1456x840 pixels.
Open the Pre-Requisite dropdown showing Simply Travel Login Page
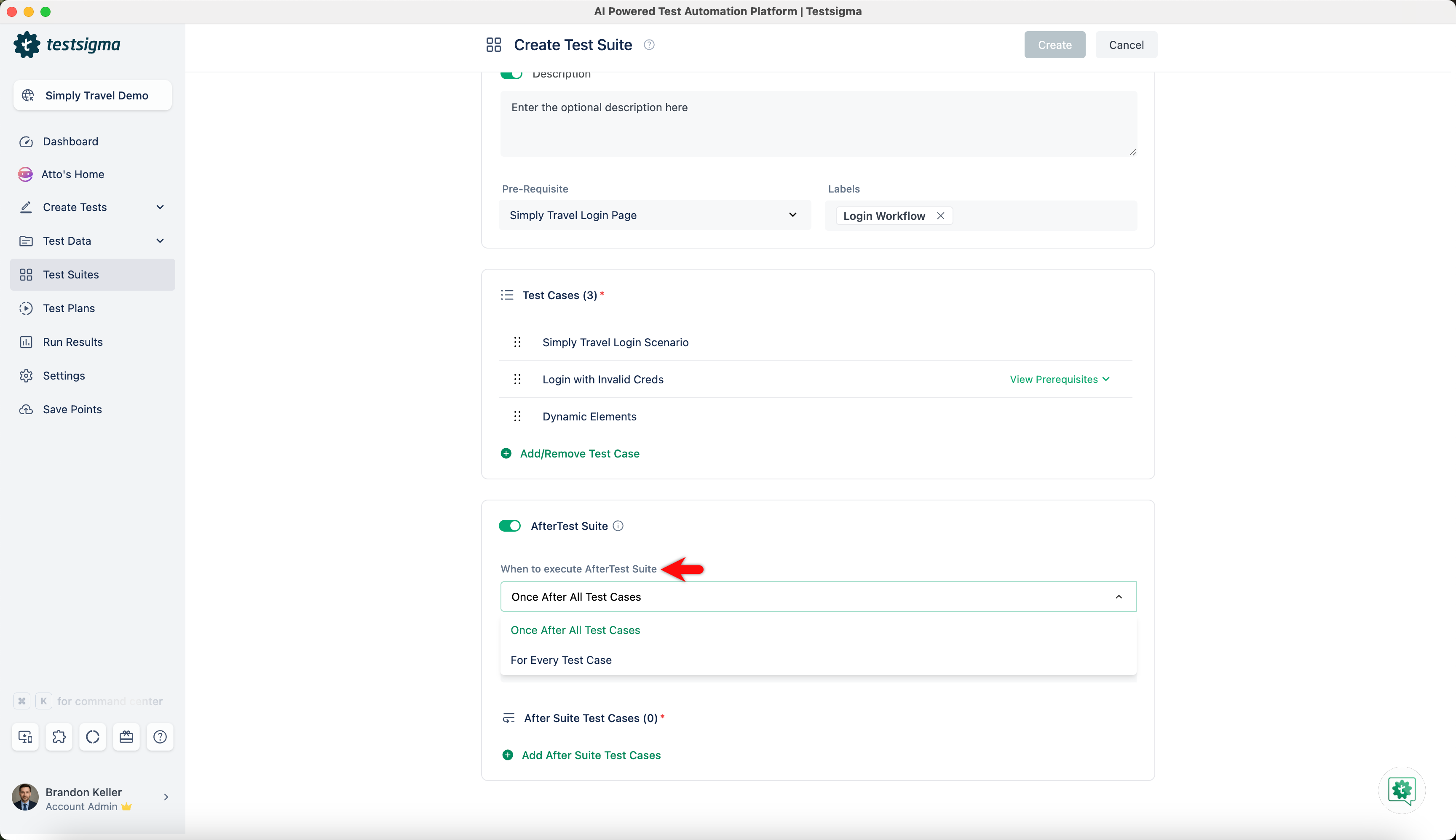(655, 214)
